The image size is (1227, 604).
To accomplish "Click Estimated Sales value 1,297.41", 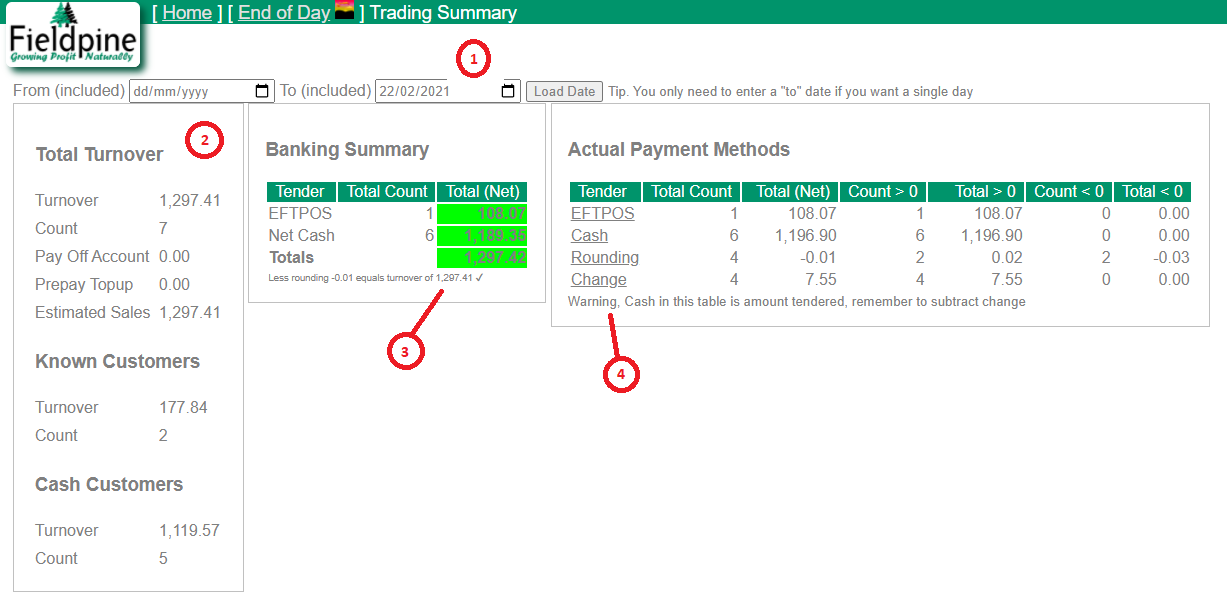I will 190,312.
